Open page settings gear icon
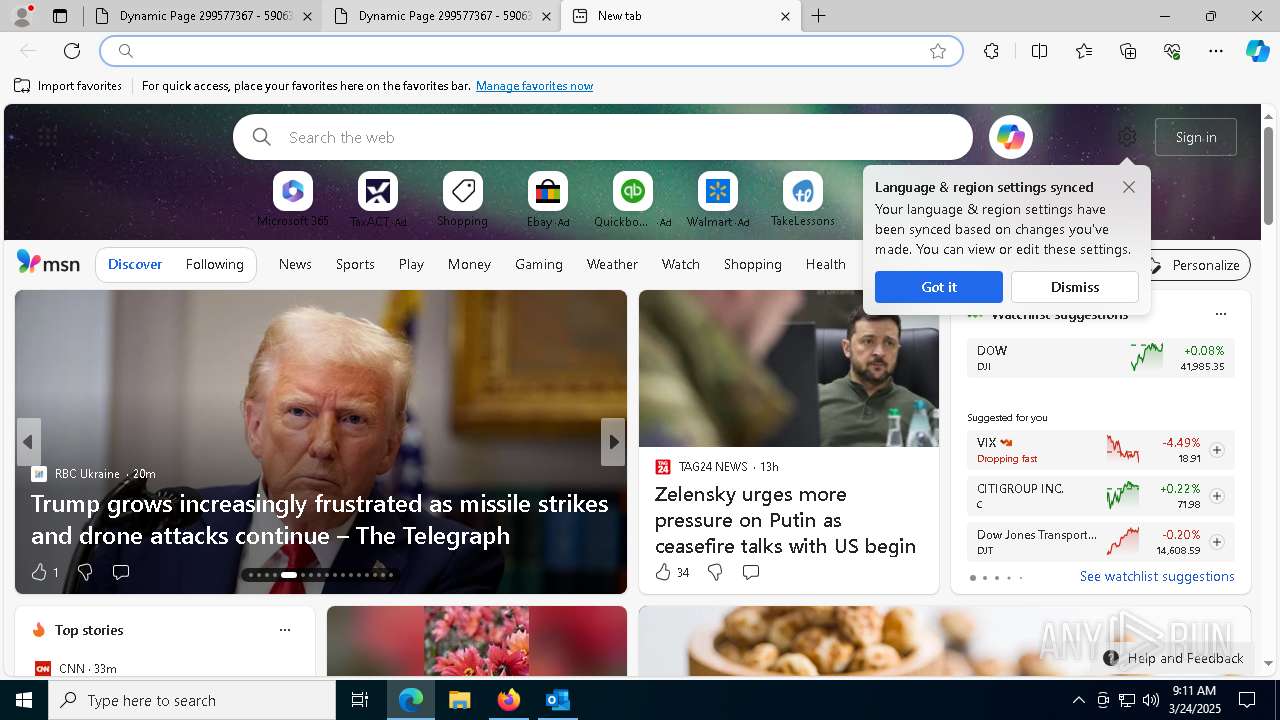 1127,137
